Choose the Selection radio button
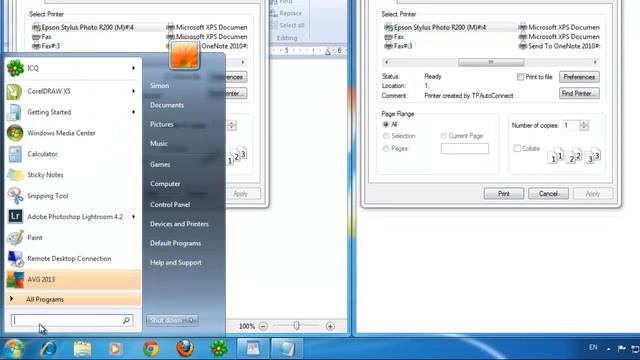This screenshot has width=640, height=360. click(x=386, y=136)
